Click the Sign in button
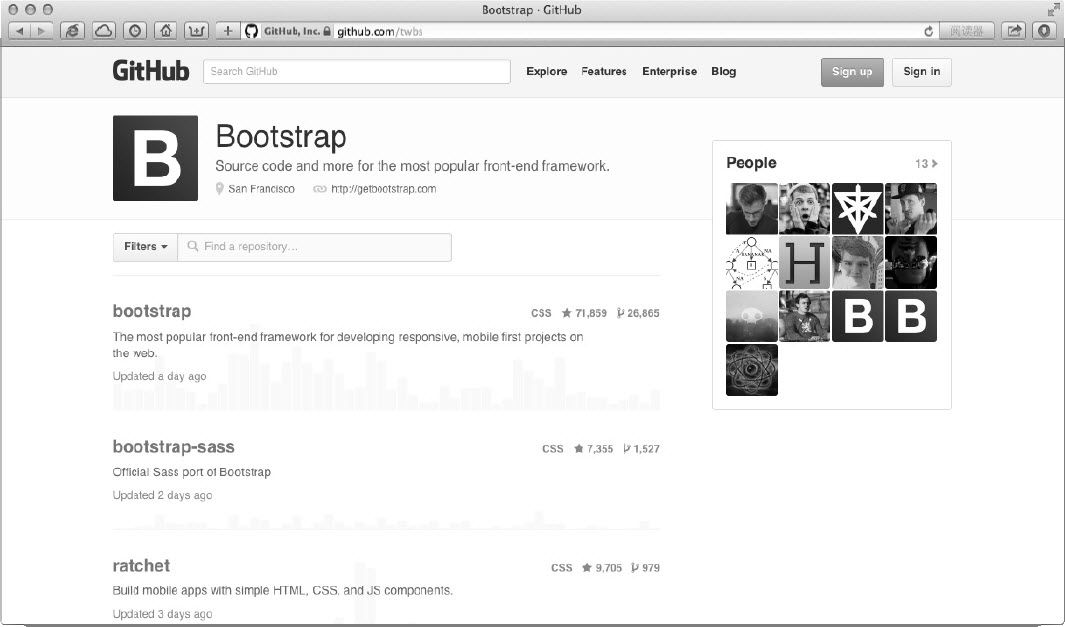This screenshot has height=627, width=1065. click(922, 72)
